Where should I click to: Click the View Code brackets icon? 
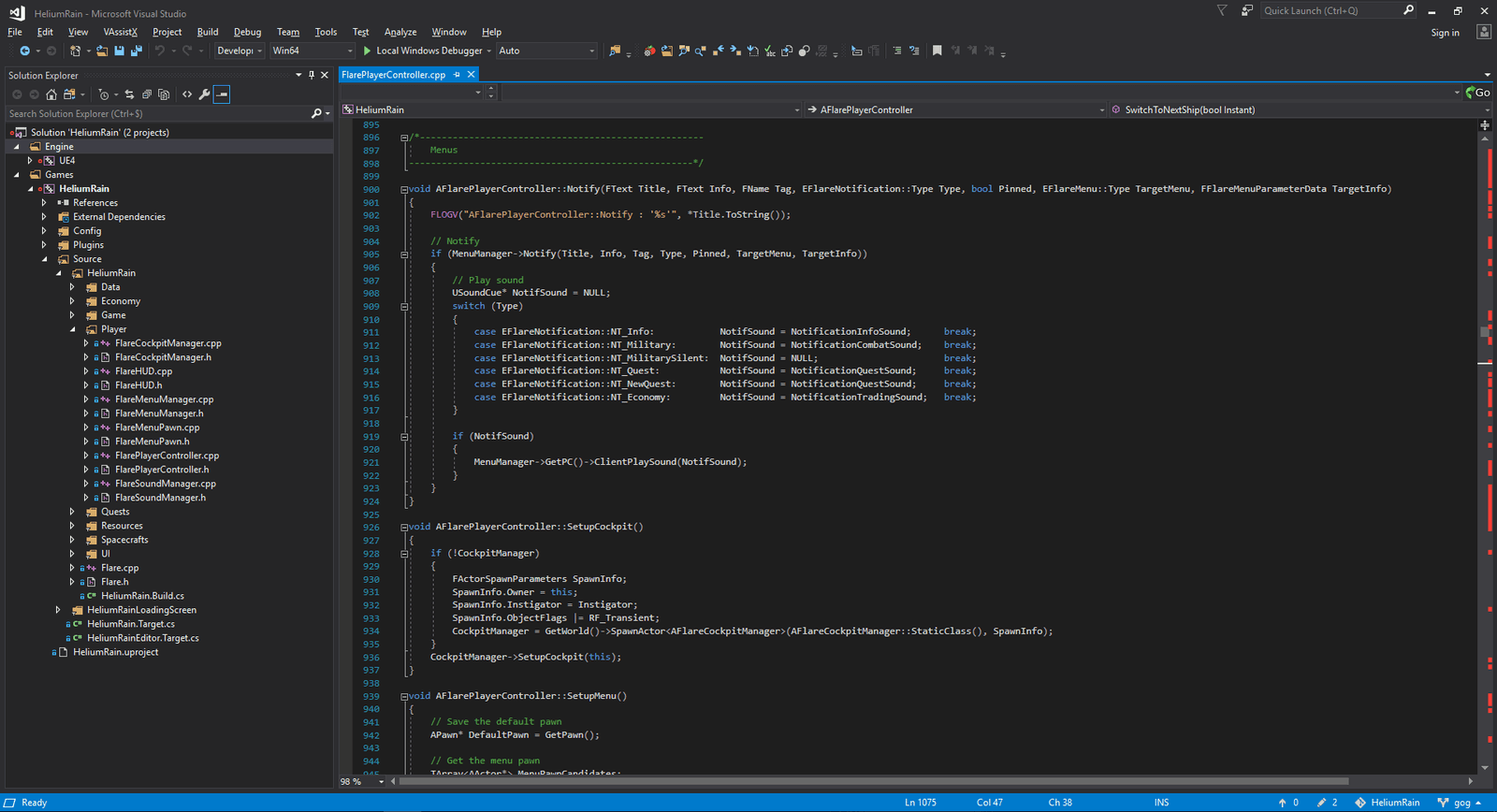point(187,94)
